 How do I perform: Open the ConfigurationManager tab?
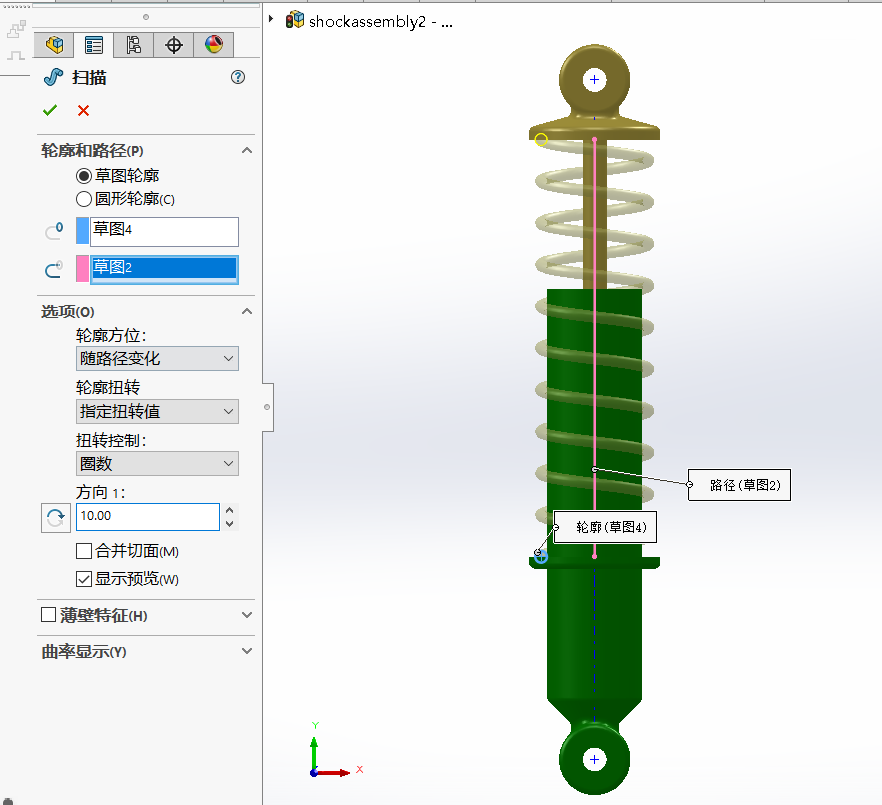[x=134, y=44]
